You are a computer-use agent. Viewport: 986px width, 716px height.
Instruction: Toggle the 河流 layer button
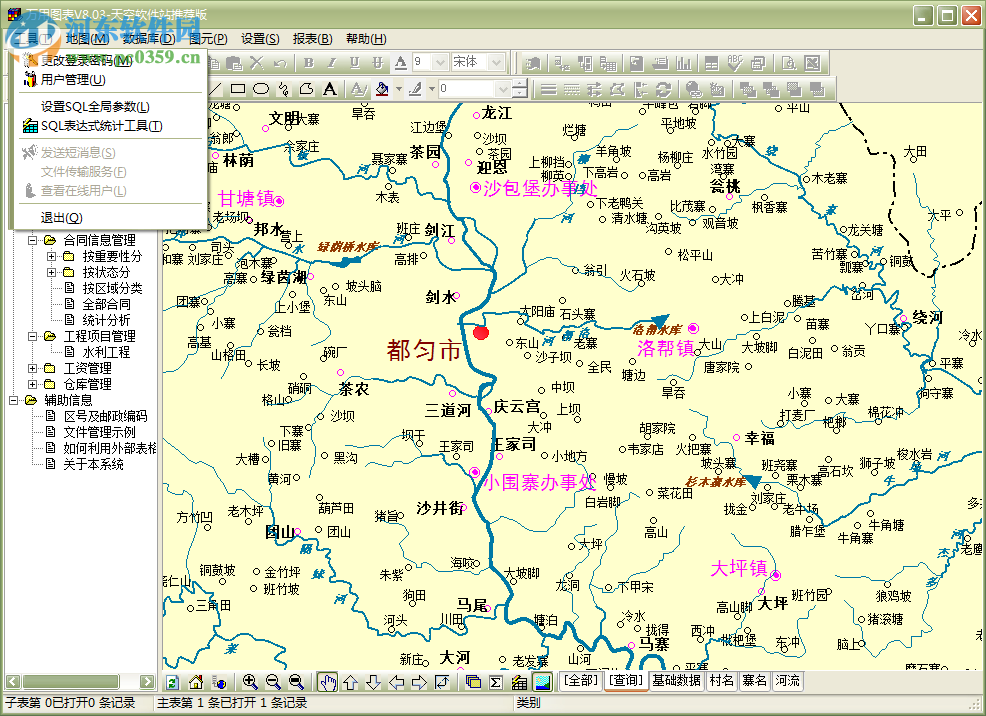point(787,681)
